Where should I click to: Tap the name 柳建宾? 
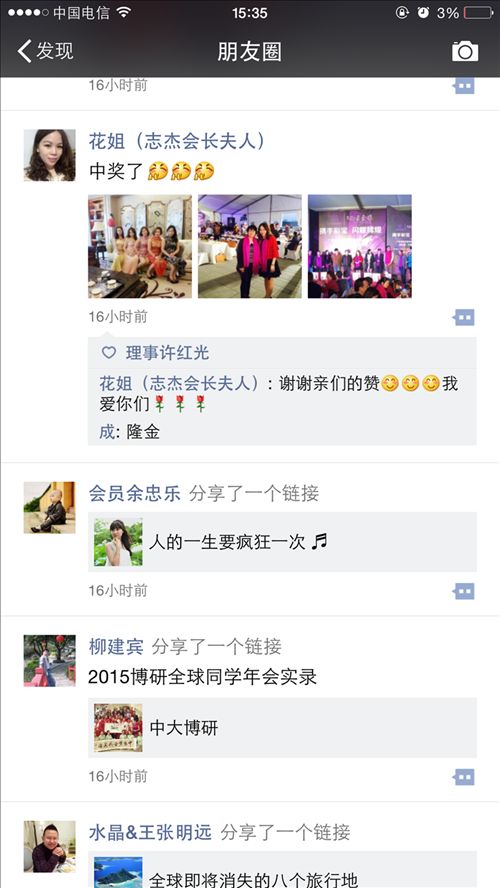tap(116, 646)
